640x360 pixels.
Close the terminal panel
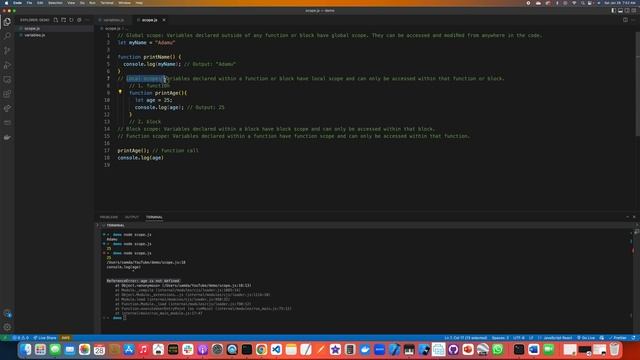tap(634, 217)
